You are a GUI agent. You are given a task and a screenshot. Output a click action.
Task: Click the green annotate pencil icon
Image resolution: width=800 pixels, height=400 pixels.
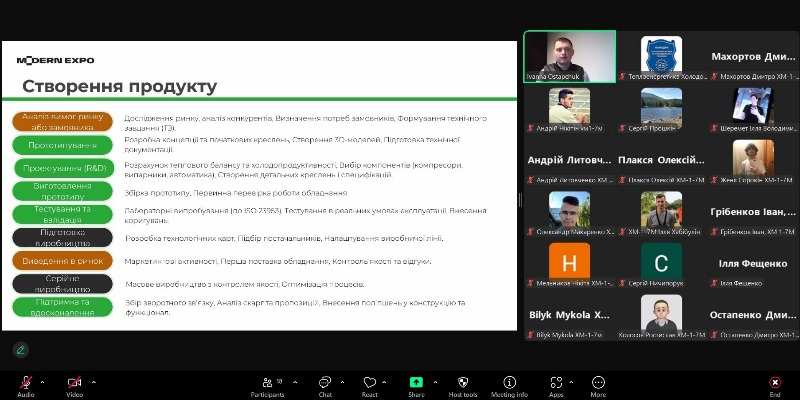pos(21,350)
